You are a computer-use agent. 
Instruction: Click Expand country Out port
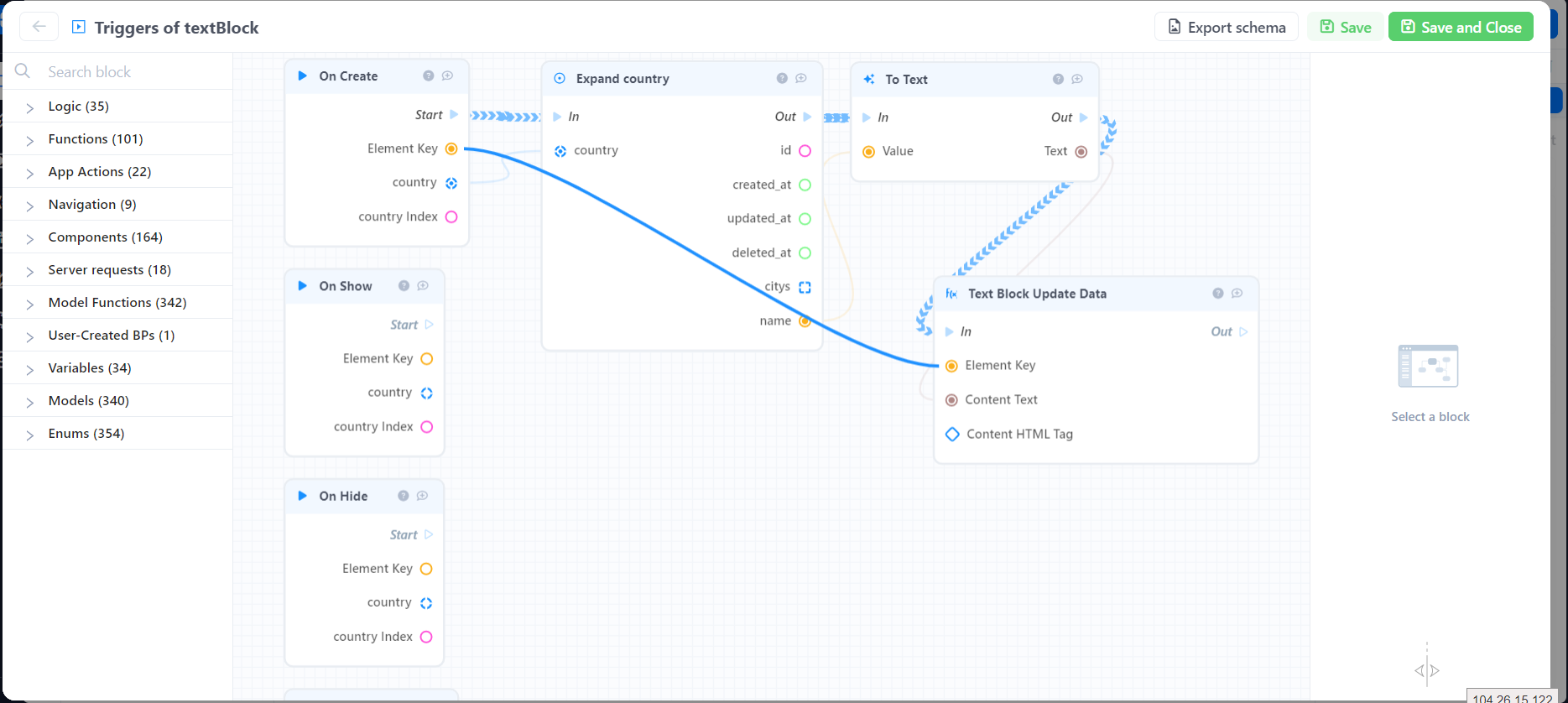tap(807, 117)
